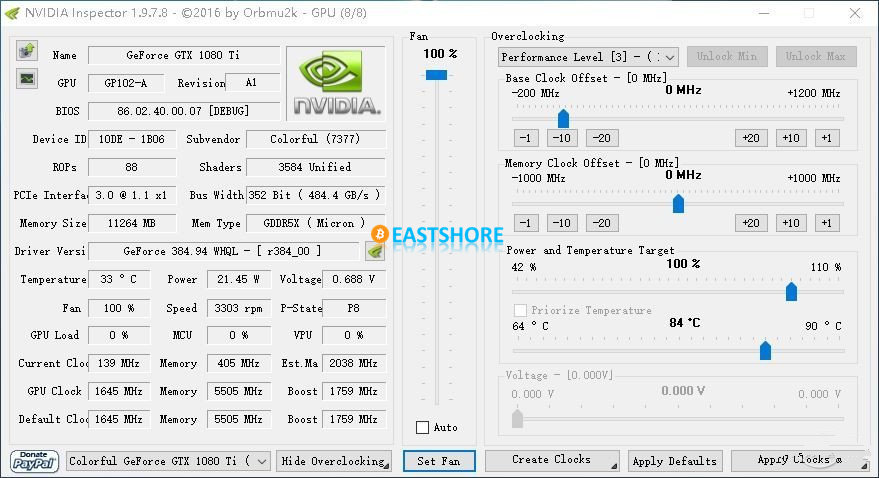The image size is (879, 478).
Task: Click the power target slider handle
Action: pyautogui.click(x=791, y=291)
